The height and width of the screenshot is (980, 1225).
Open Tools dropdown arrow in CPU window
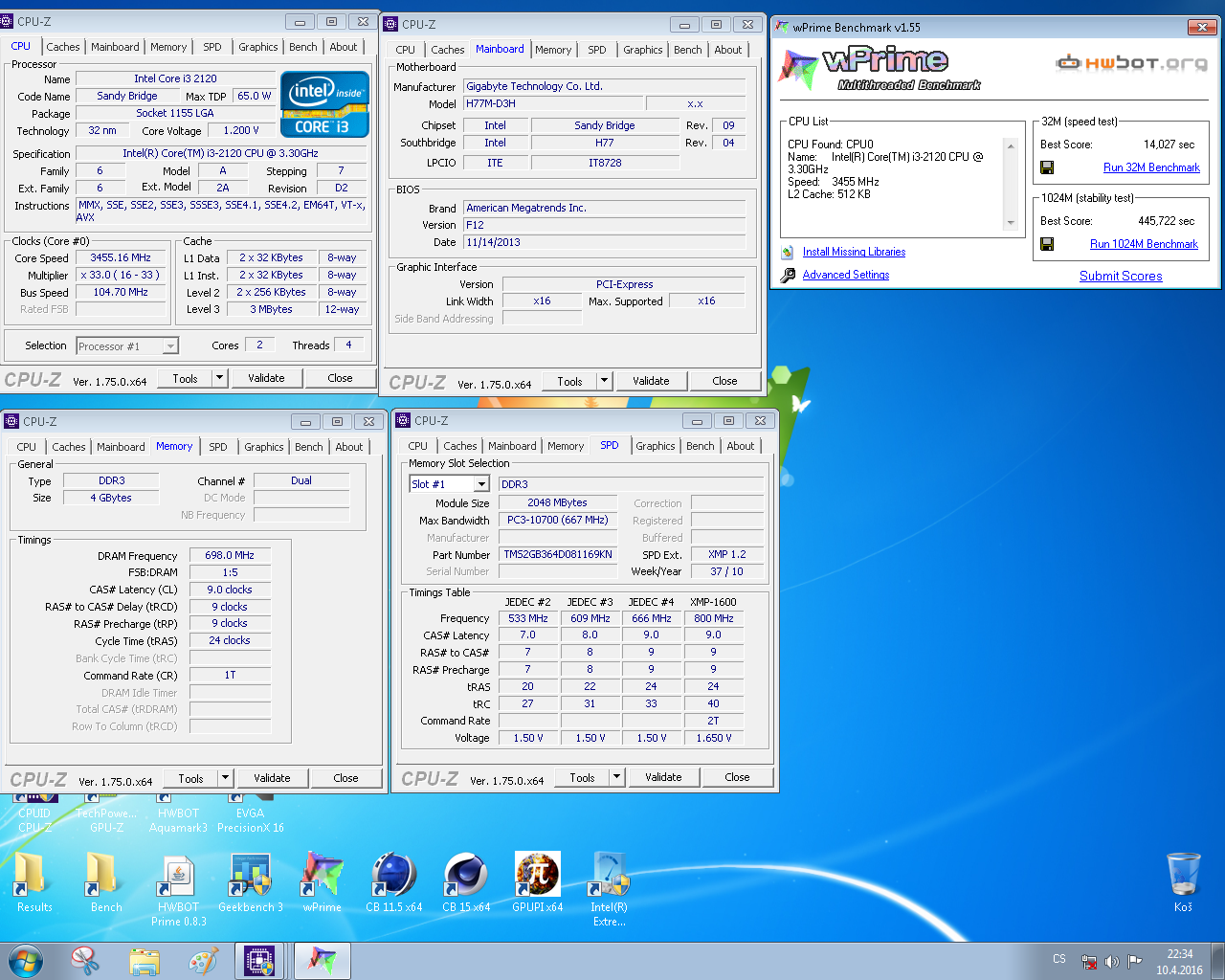219,378
